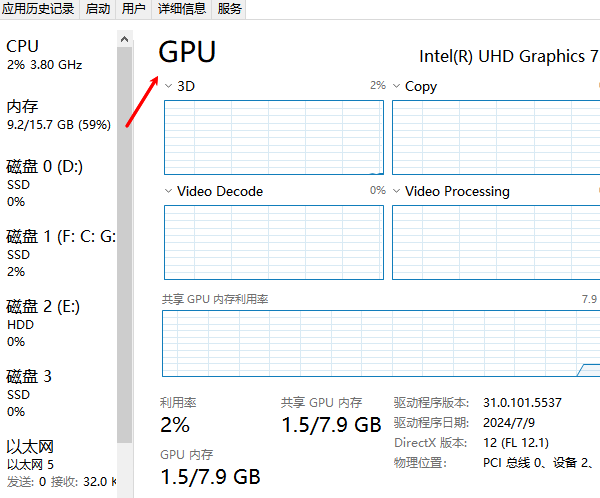The image size is (600, 498).
Task: Expand the Copy graph selector chevron
Action: tap(397, 87)
